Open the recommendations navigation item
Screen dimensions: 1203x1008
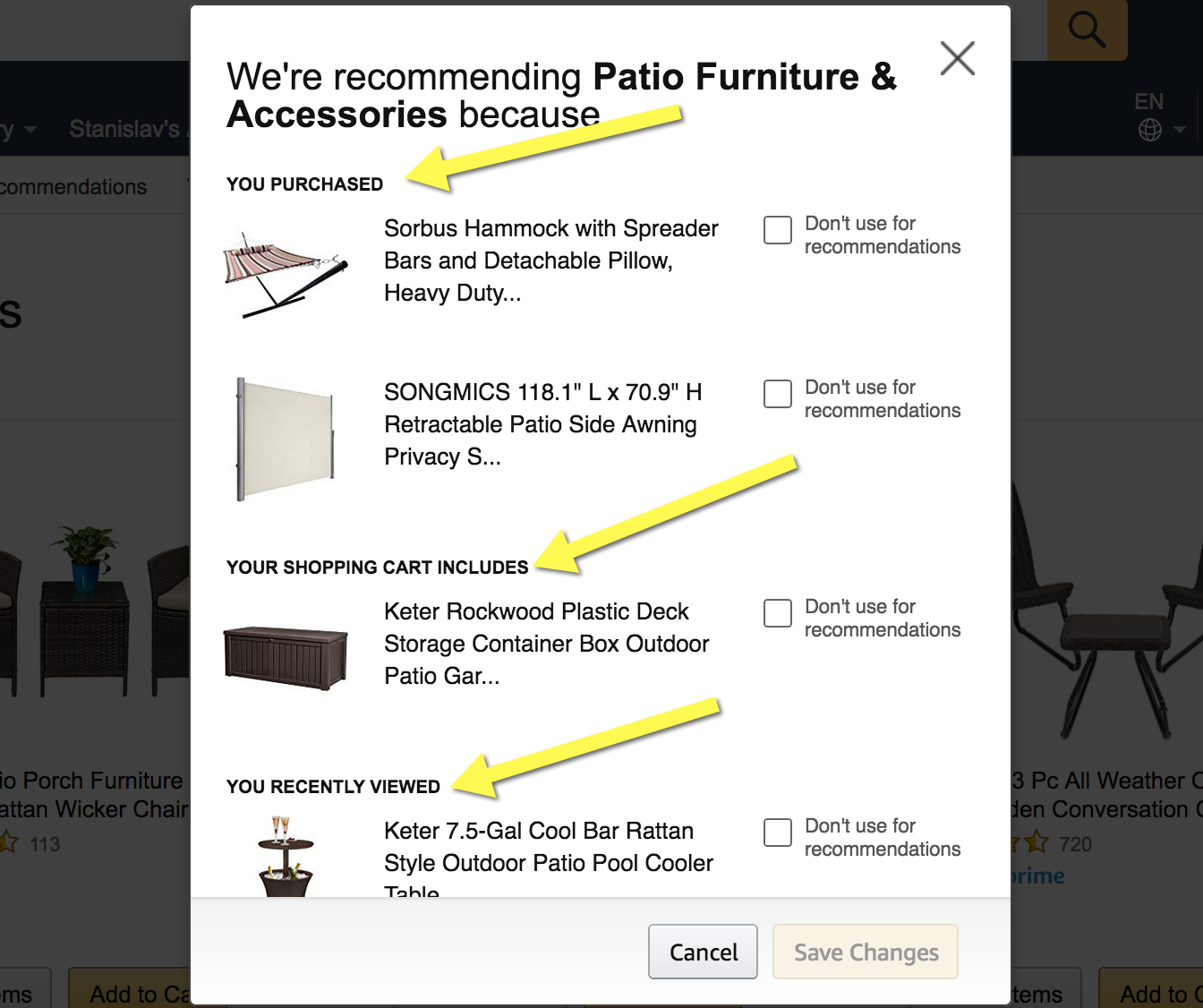[73, 186]
